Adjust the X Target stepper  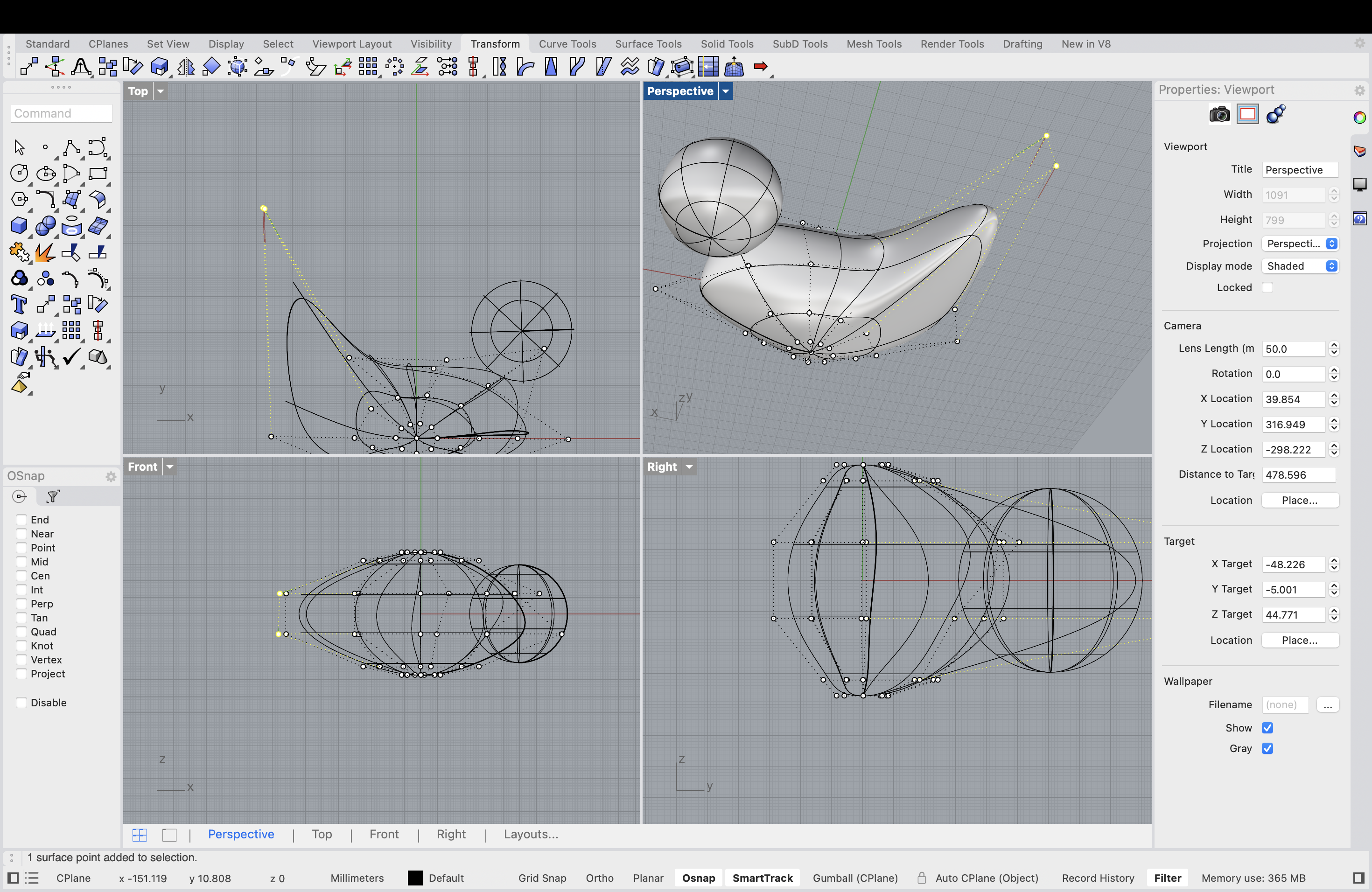[x=1334, y=564]
